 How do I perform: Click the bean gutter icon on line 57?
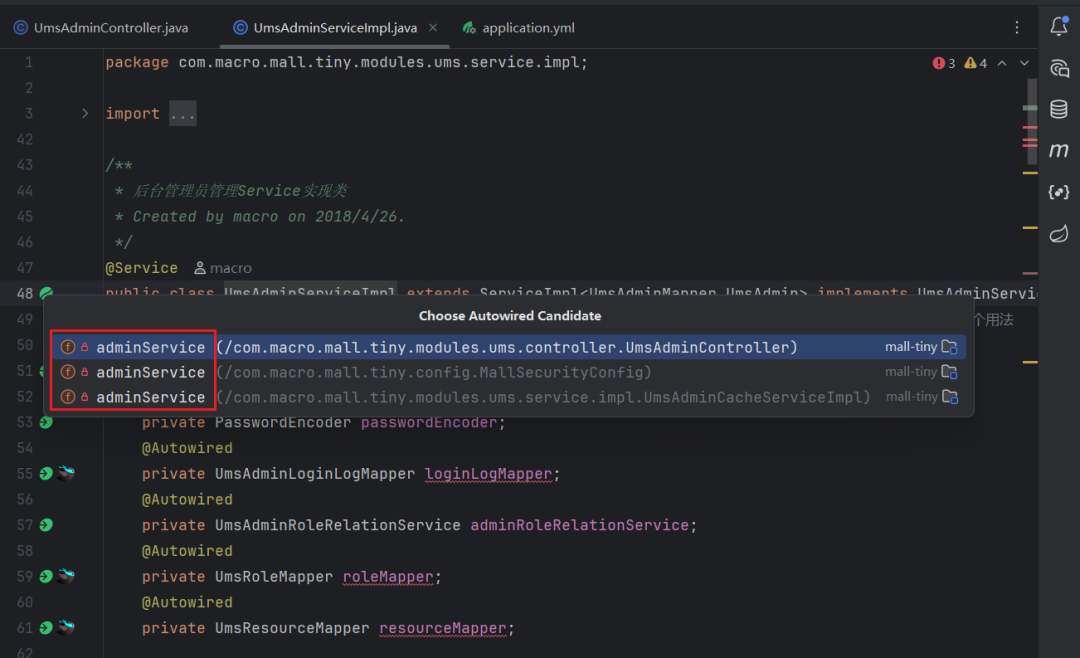pyautogui.click(x=46, y=525)
